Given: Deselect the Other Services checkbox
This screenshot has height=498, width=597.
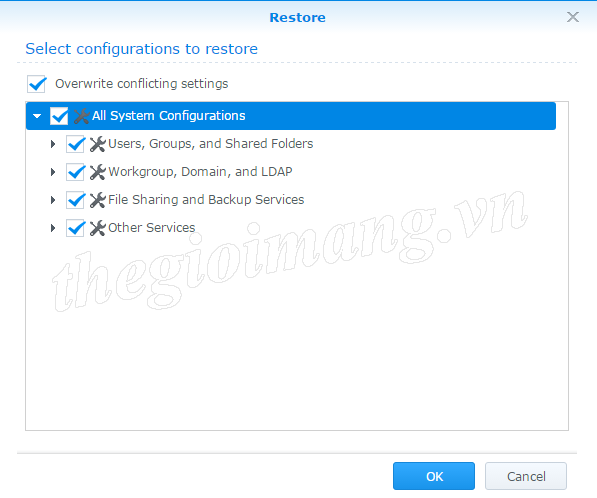Looking at the screenshot, I should tap(75, 228).
